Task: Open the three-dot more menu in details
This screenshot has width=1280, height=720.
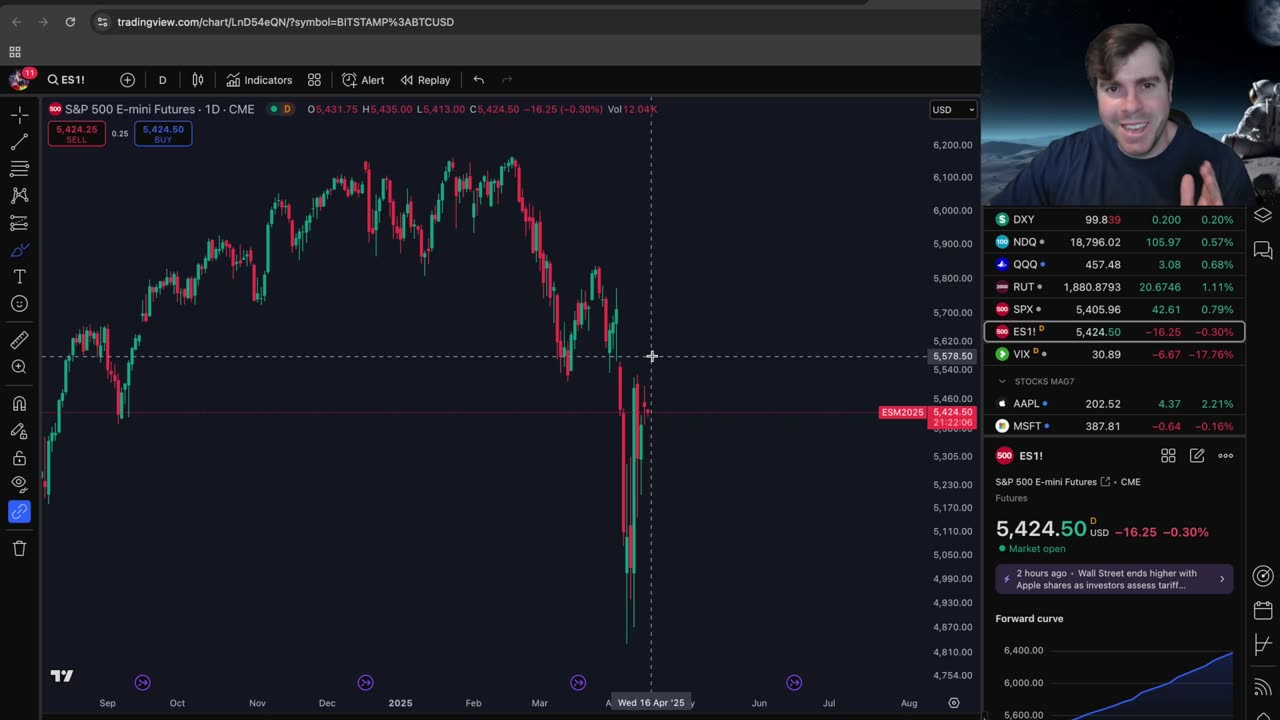Action: (1225, 456)
